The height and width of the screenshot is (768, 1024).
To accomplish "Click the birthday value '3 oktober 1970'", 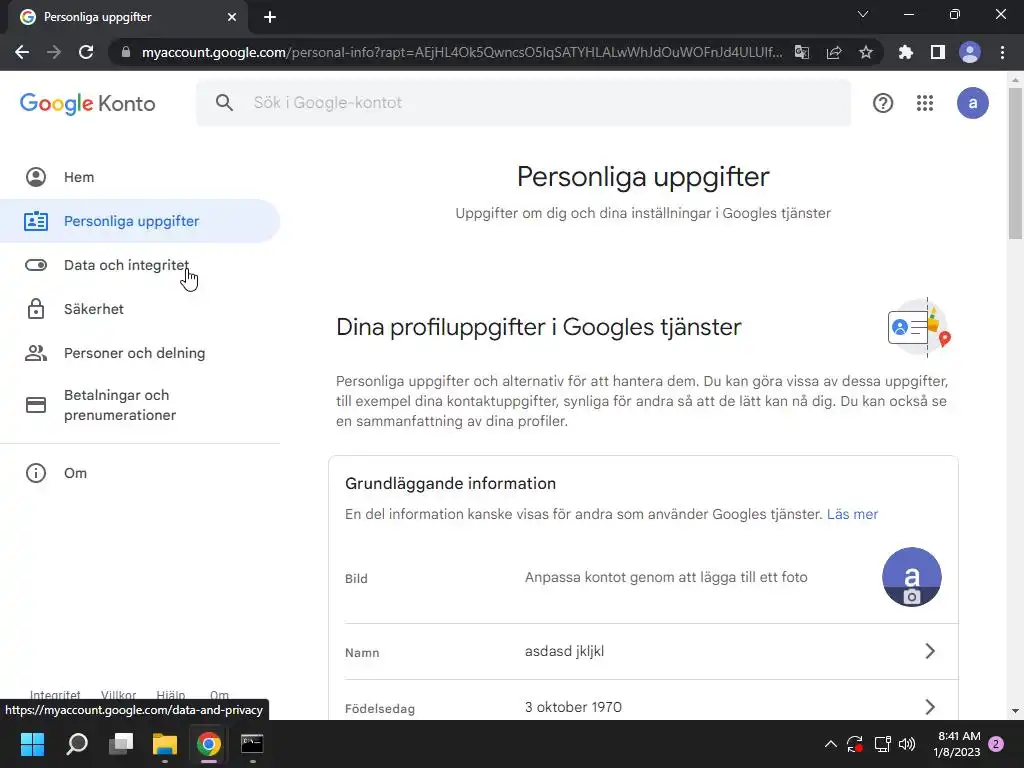I will (x=573, y=707).
